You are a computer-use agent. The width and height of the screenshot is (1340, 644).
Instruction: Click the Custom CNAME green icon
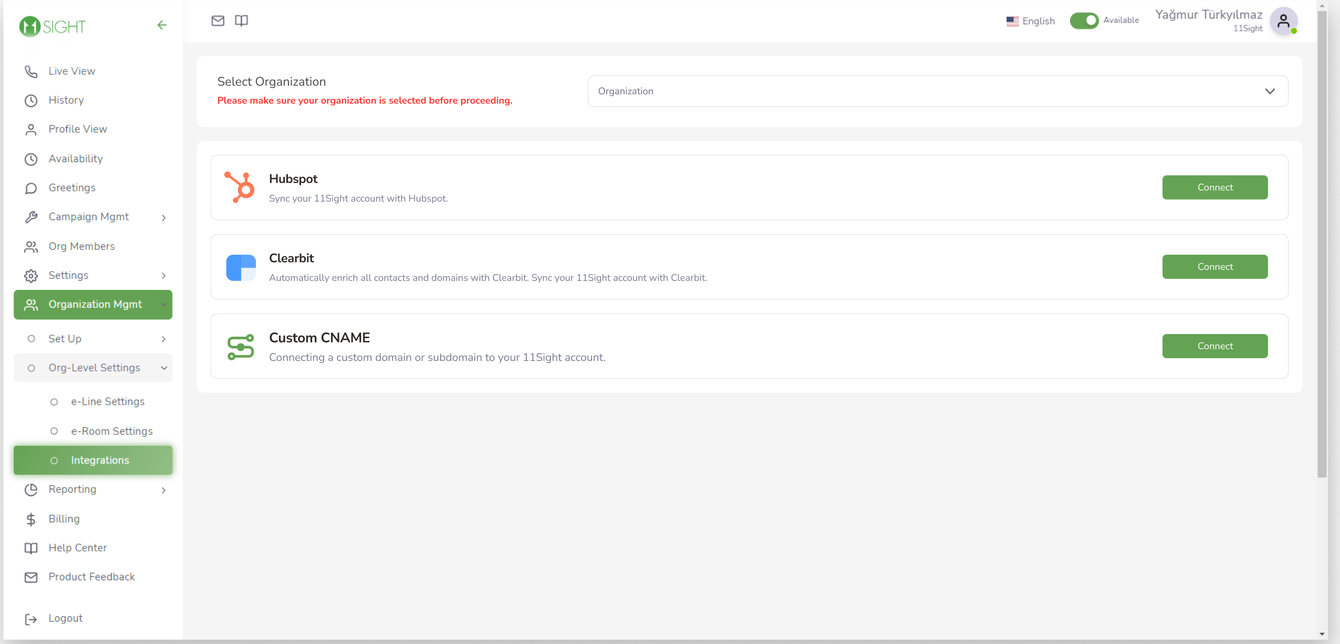pos(241,347)
